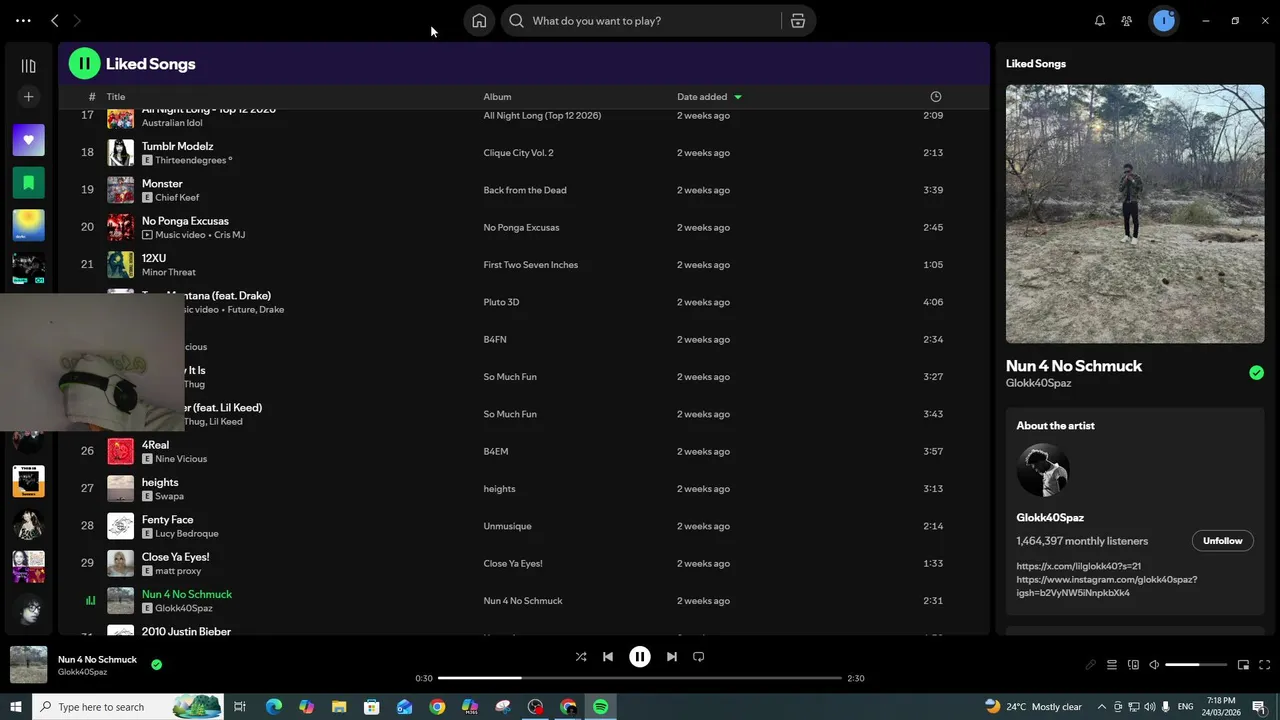Click the plus Create button in sidebar
Image resolution: width=1280 pixels, height=720 pixels.
[x=28, y=97]
